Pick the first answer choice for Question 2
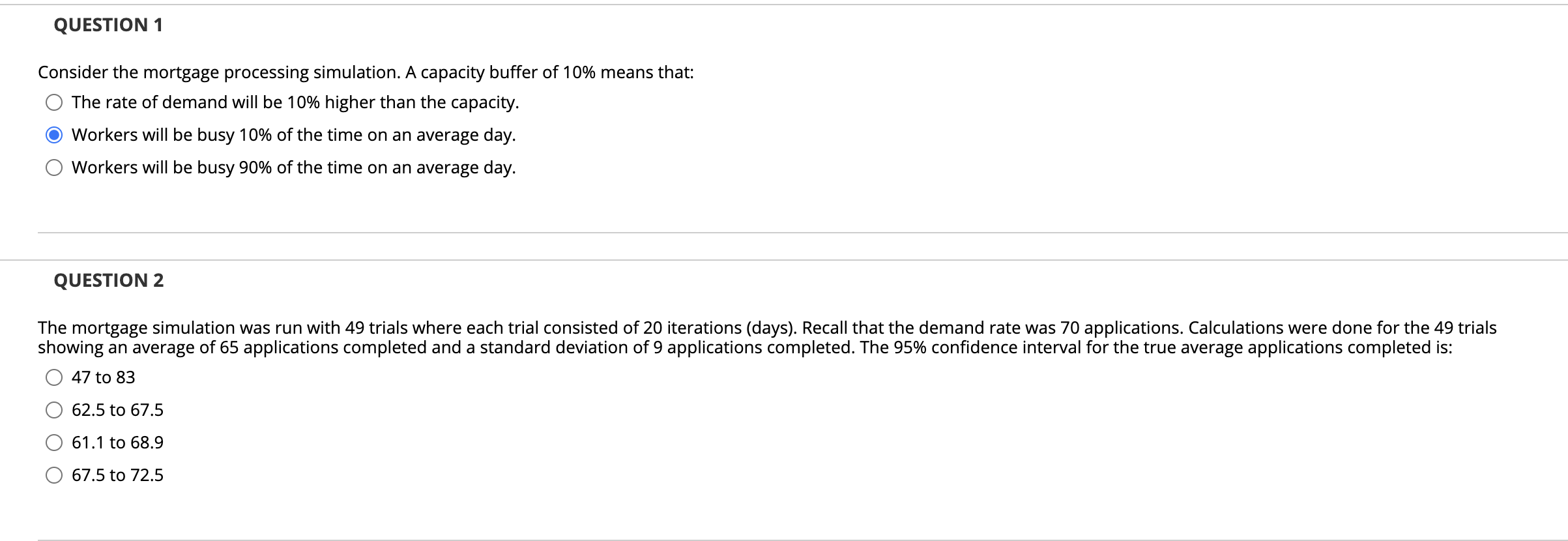The width and height of the screenshot is (1568, 541). coord(53,376)
